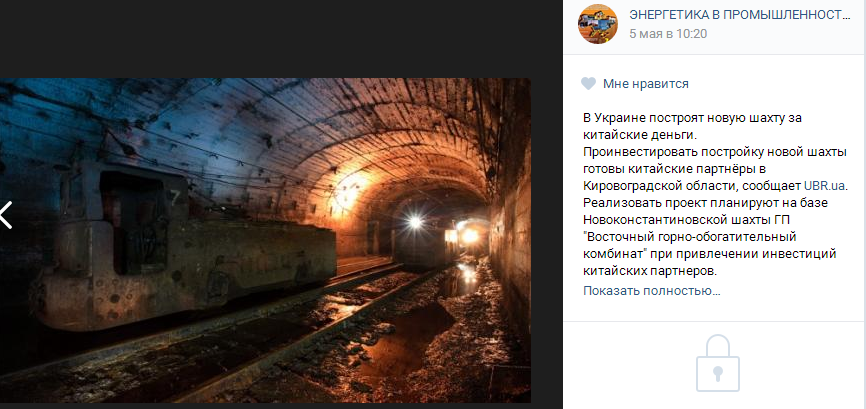866x409 pixels.
Task: Open the post dated 5 мая в 10:20
Action: [x=668, y=34]
